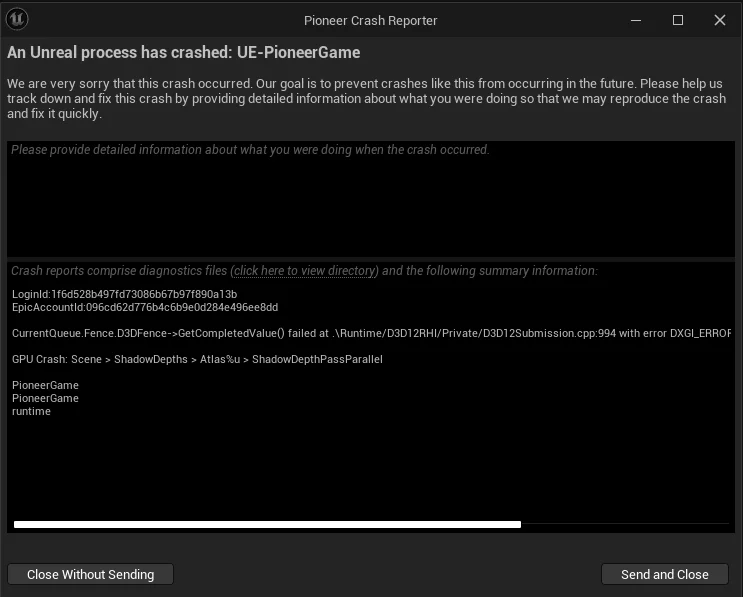Click Send and Close button
743x597 pixels.
tap(664, 574)
